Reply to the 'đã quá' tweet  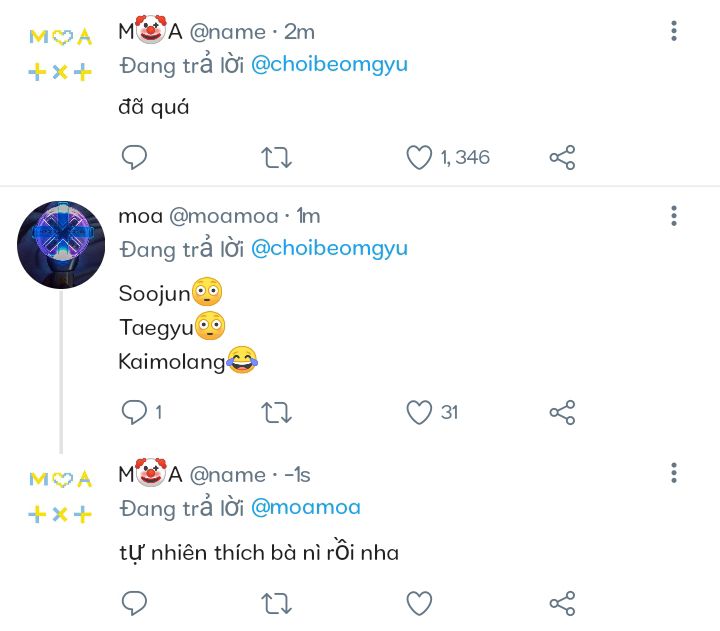(x=134, y=157)
